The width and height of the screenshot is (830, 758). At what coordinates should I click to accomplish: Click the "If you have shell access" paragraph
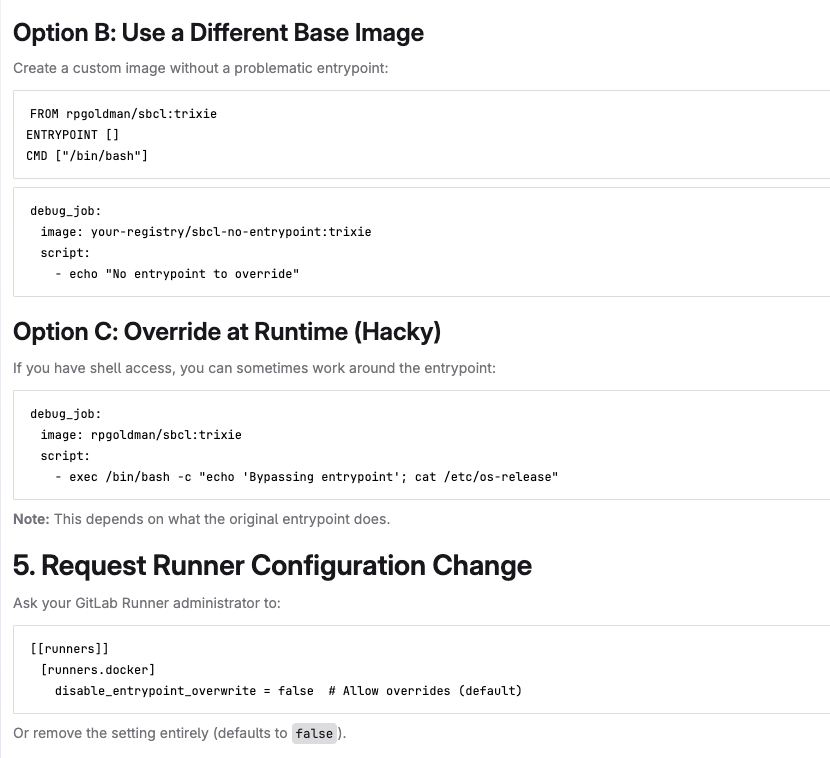coord(254,368)
